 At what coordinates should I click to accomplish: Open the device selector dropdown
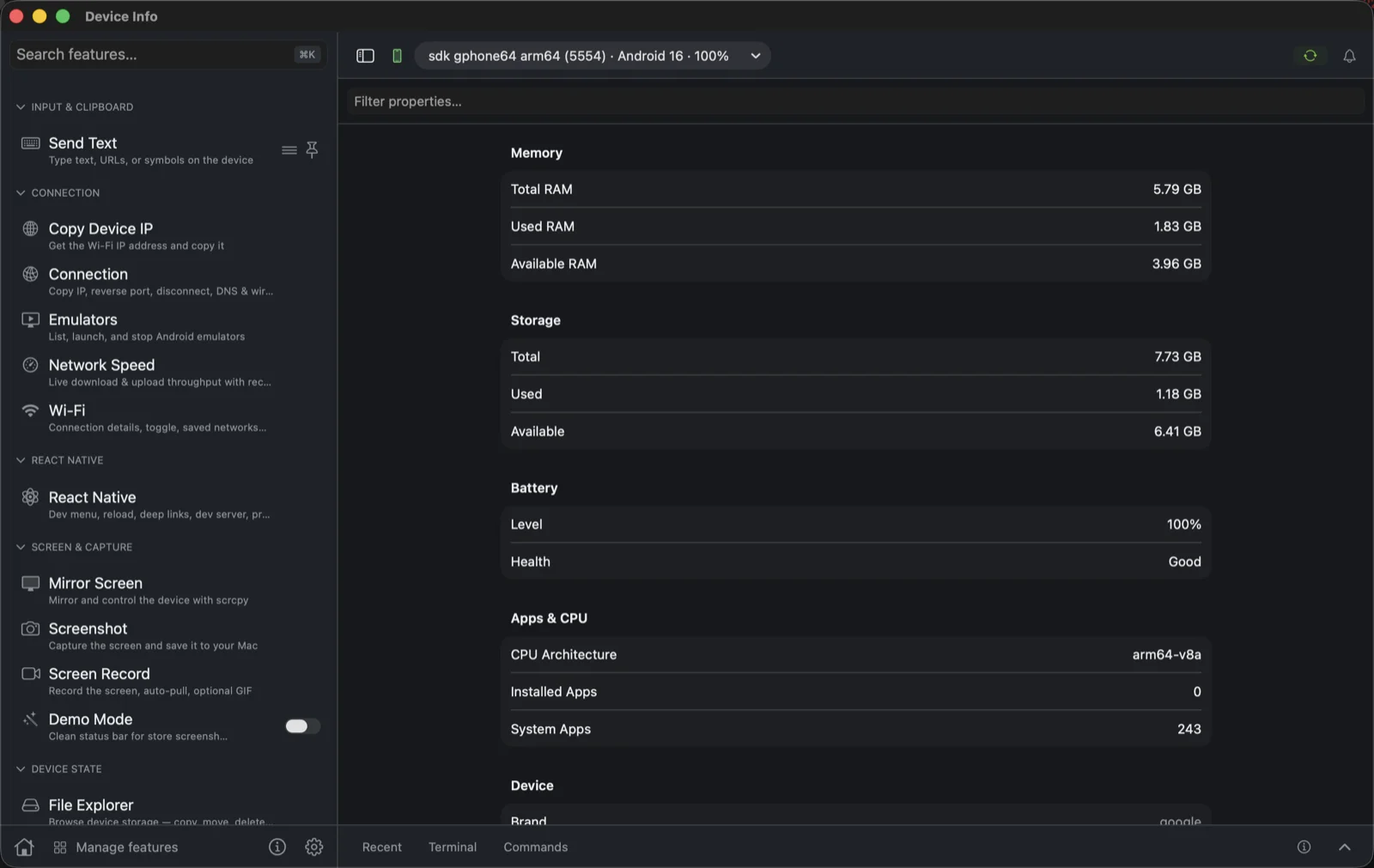[592, 56]
